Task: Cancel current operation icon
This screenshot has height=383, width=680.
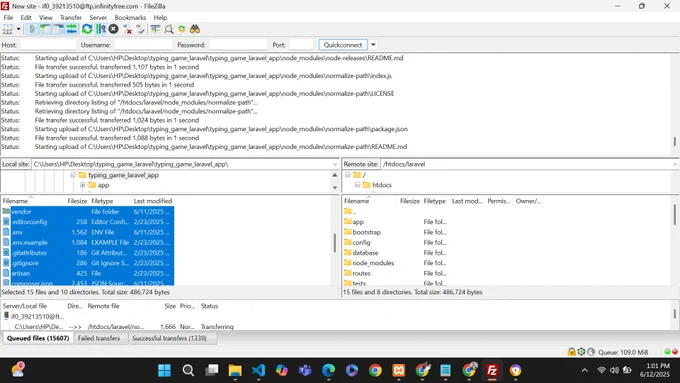Action: pyautogui.click(x=114, y=29)
